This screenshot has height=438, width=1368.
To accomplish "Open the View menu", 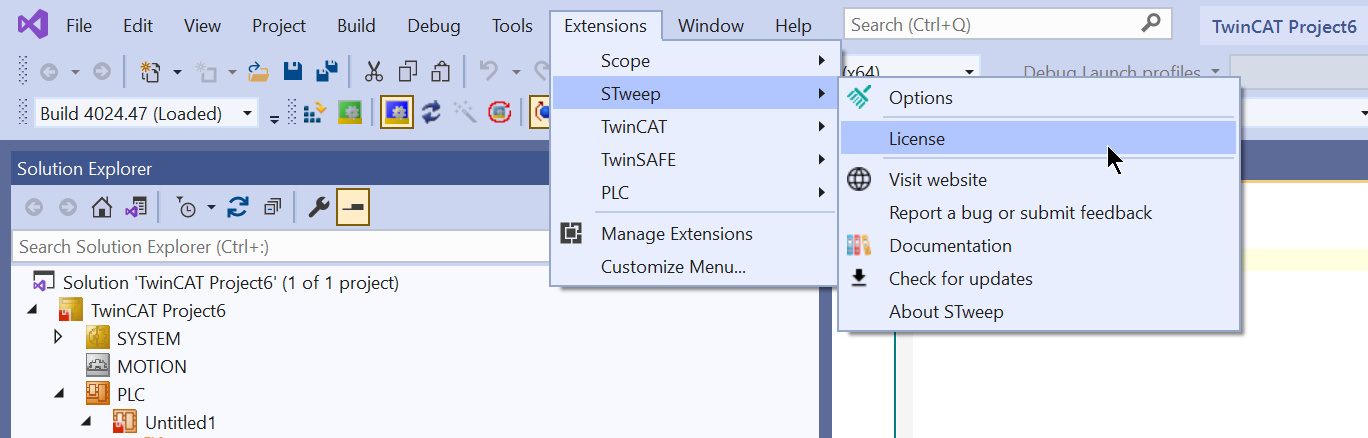I will tap(203, 26).
